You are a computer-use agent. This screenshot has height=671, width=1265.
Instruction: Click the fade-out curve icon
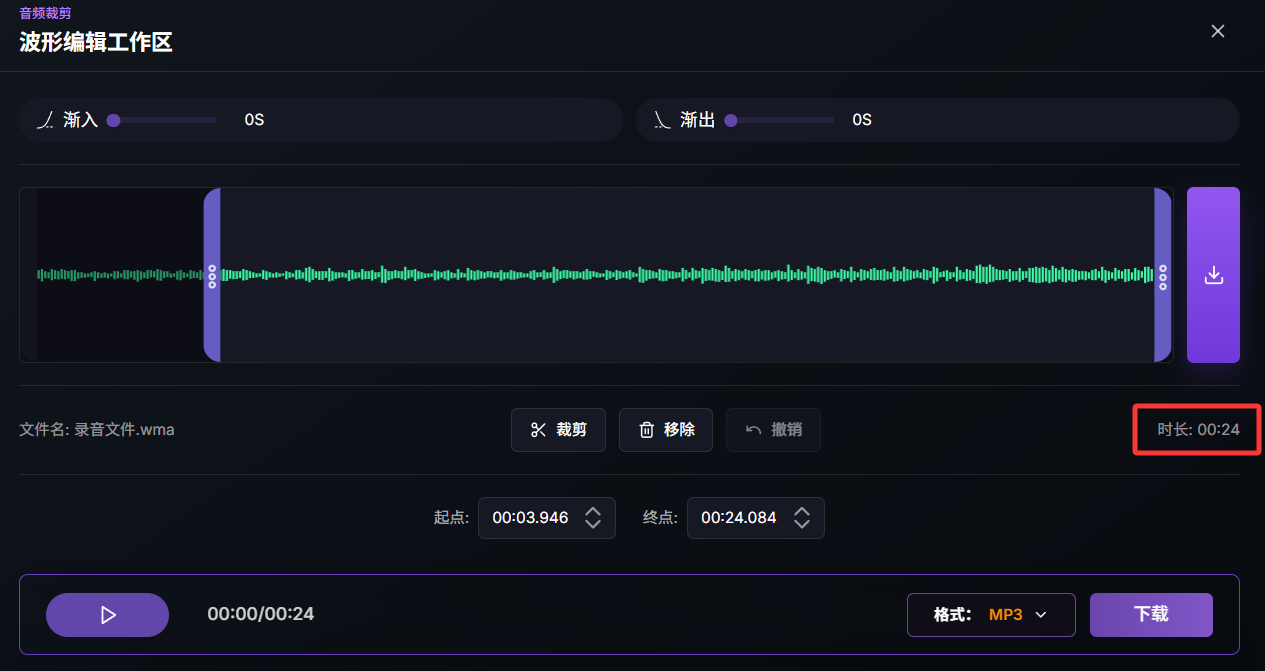(662, 120)
